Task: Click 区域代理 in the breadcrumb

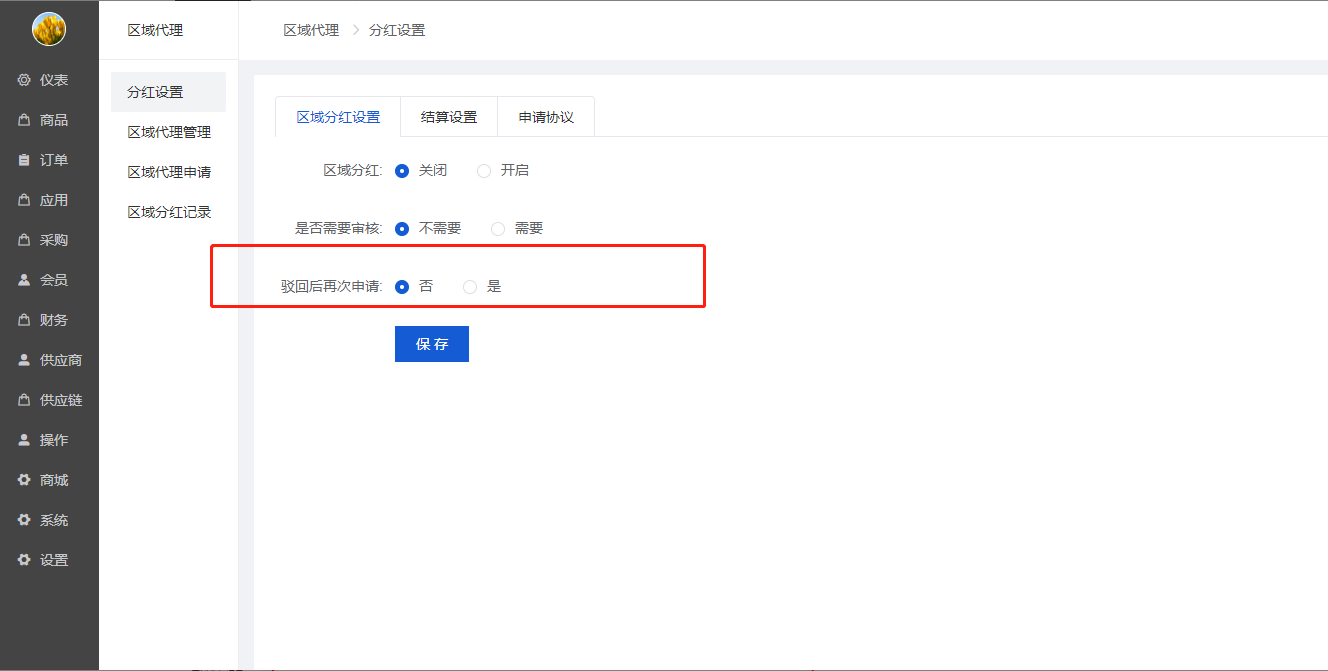Action: pyautogui.click(x=311, y=30)
